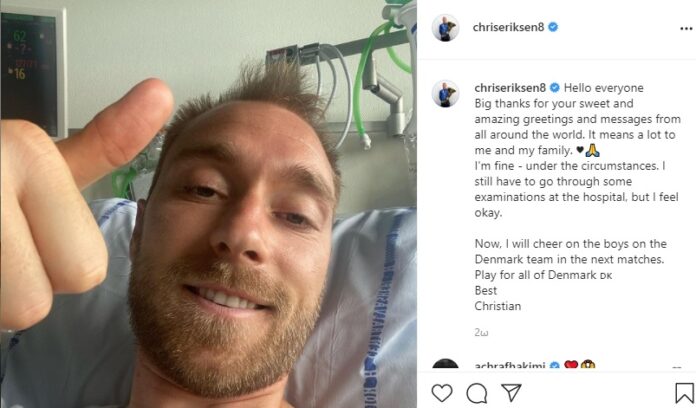
Task: Share post using the paper plane icon
Action: [x=511, y=392]
